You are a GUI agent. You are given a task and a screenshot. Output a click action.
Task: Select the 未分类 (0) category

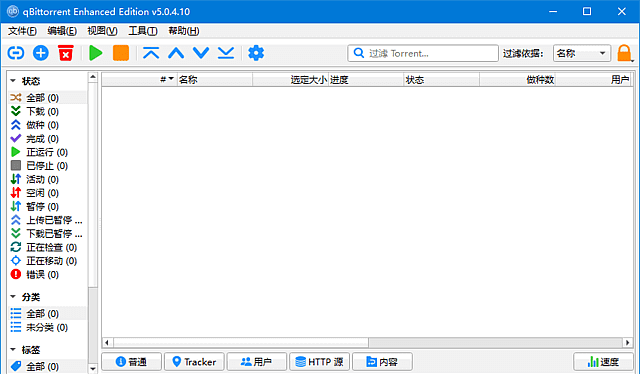[x=47, y=327]
